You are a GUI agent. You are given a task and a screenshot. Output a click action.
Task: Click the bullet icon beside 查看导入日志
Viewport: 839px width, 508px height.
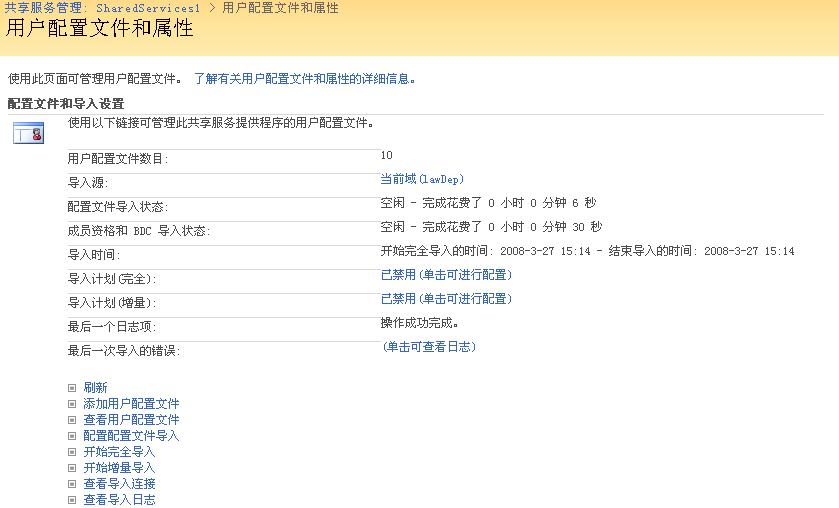point(72,501)
